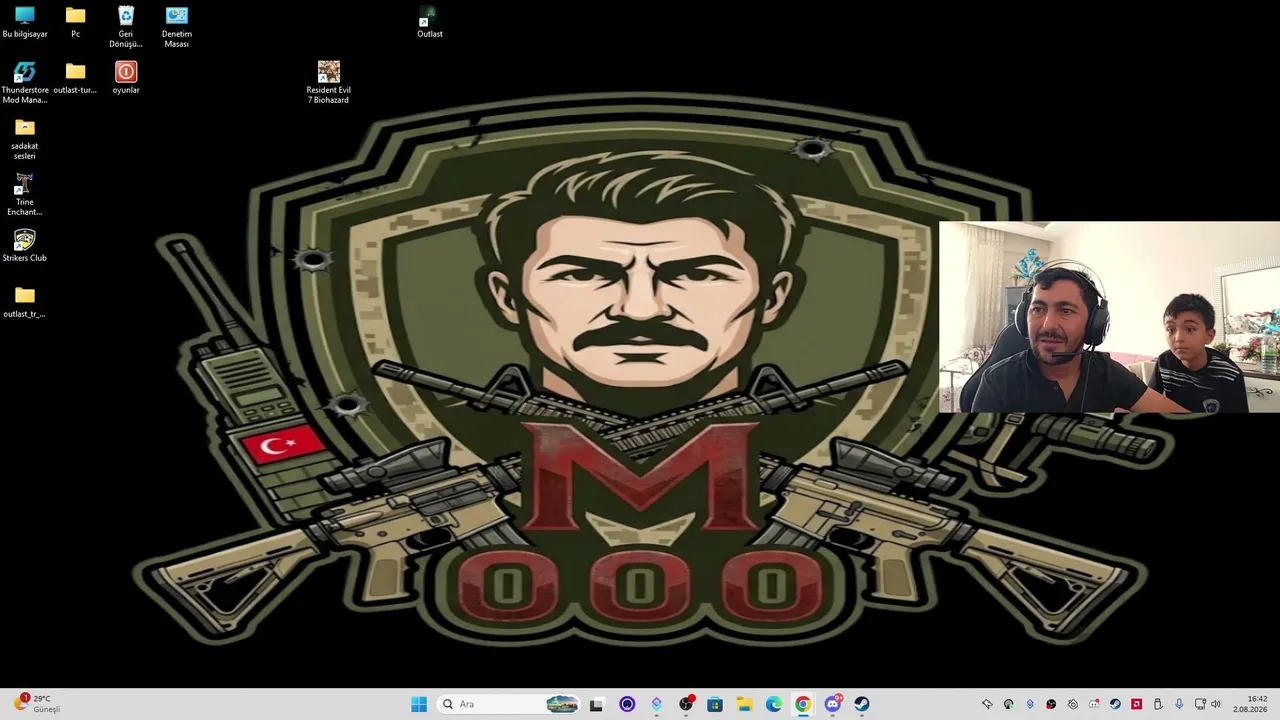
Task: Click the Ara search box in taskbar
Action: tap(510, 704)
